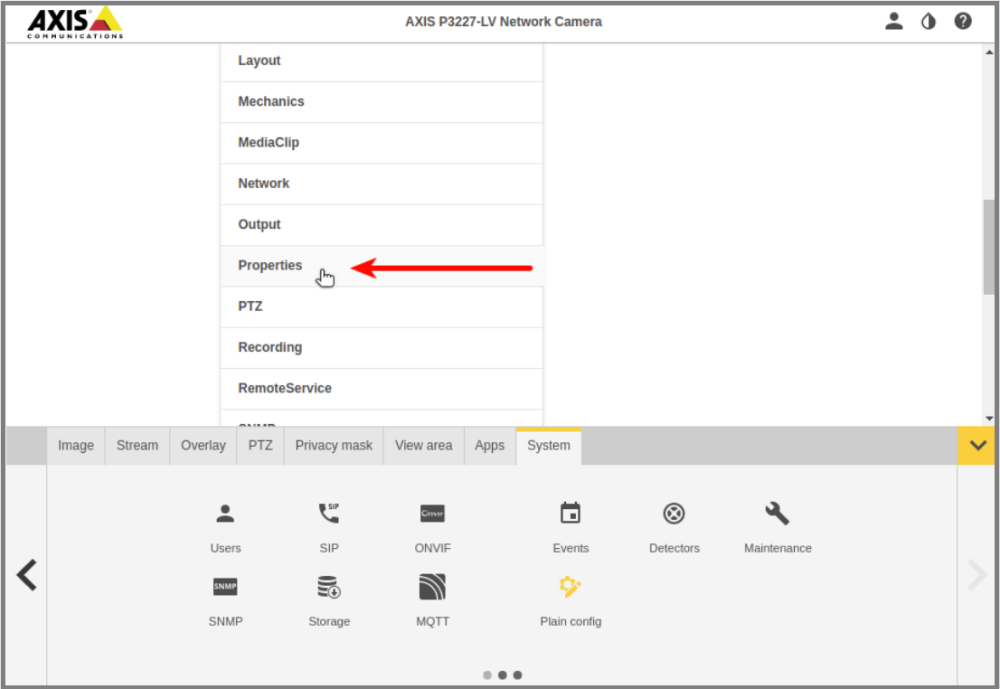Screen dimensions: 1000x689
Task: Expand the Properties parameter group
Action: coord(381,265)
